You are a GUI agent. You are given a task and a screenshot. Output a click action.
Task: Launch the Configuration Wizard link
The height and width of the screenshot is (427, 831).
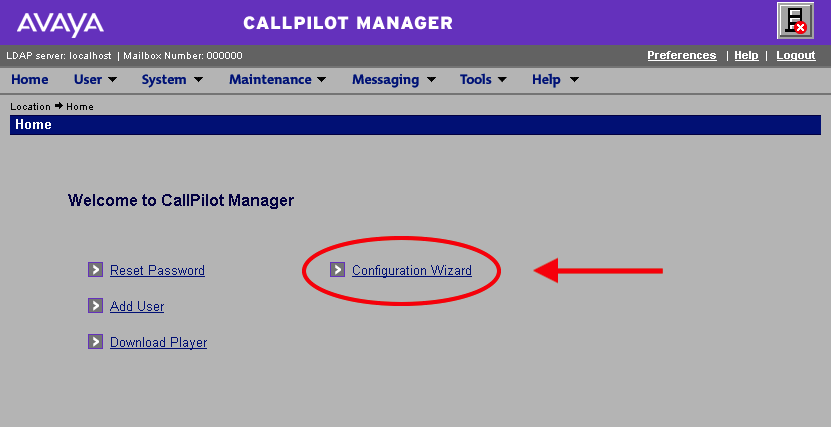[412, 270]
